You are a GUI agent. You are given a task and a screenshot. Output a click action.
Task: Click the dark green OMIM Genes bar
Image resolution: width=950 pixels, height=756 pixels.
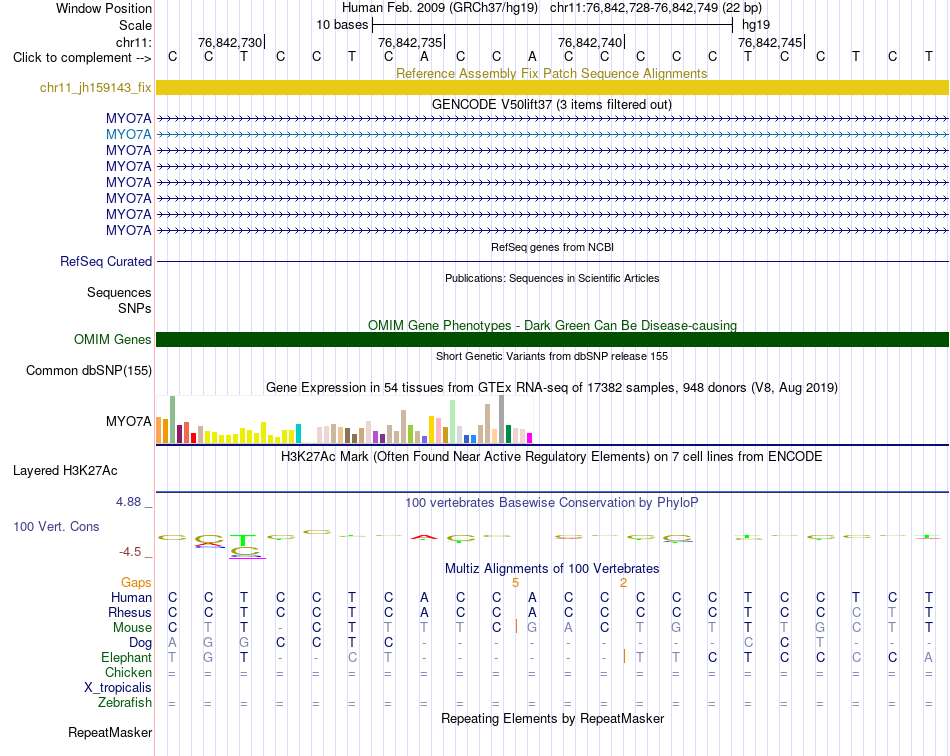click(x=552, y=340)
